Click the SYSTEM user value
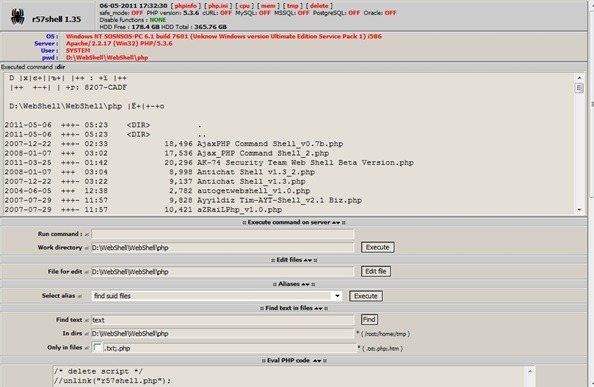The width and height of the screenshot is (594, 387). pos(78,50)
